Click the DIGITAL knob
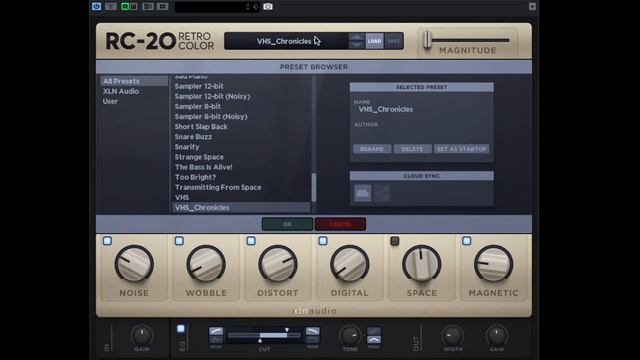 [x=349, y=264]
